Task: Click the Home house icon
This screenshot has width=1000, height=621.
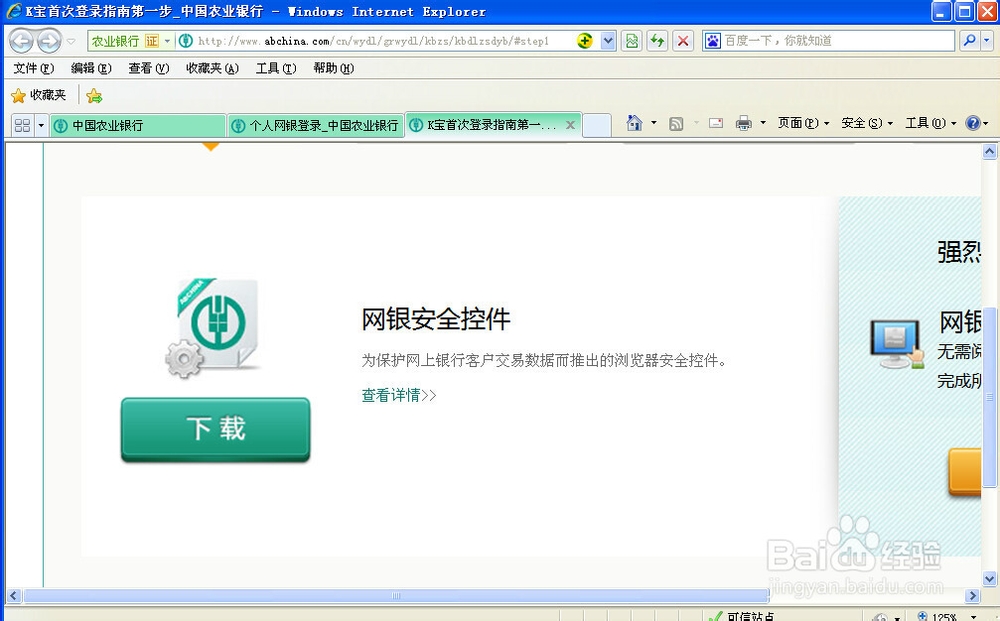Action: click(x=634, y=123)
